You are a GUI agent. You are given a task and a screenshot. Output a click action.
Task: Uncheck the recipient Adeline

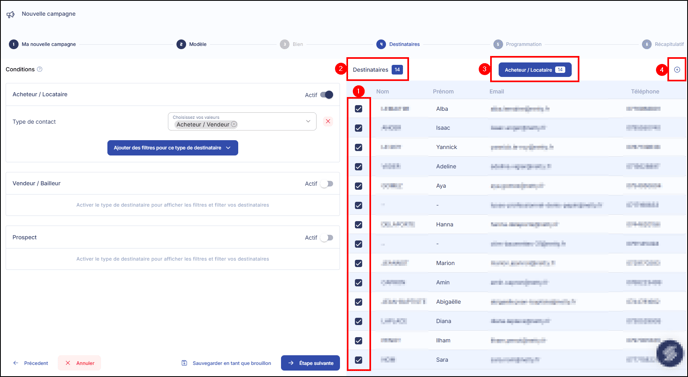pos(358,167)
